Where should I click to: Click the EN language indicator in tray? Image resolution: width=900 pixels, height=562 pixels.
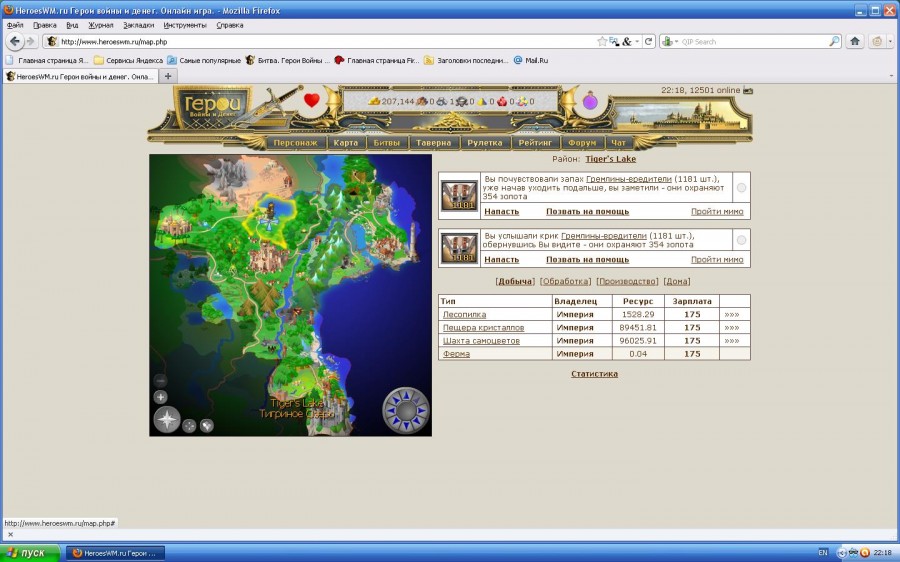coord(823,553)
